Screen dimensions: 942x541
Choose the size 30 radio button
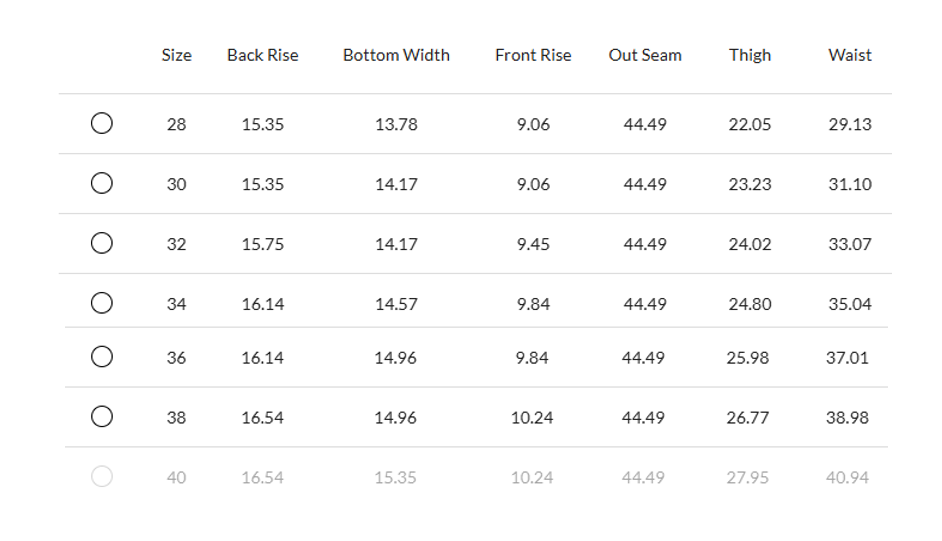pyautogui.click(x=101, y=184)
